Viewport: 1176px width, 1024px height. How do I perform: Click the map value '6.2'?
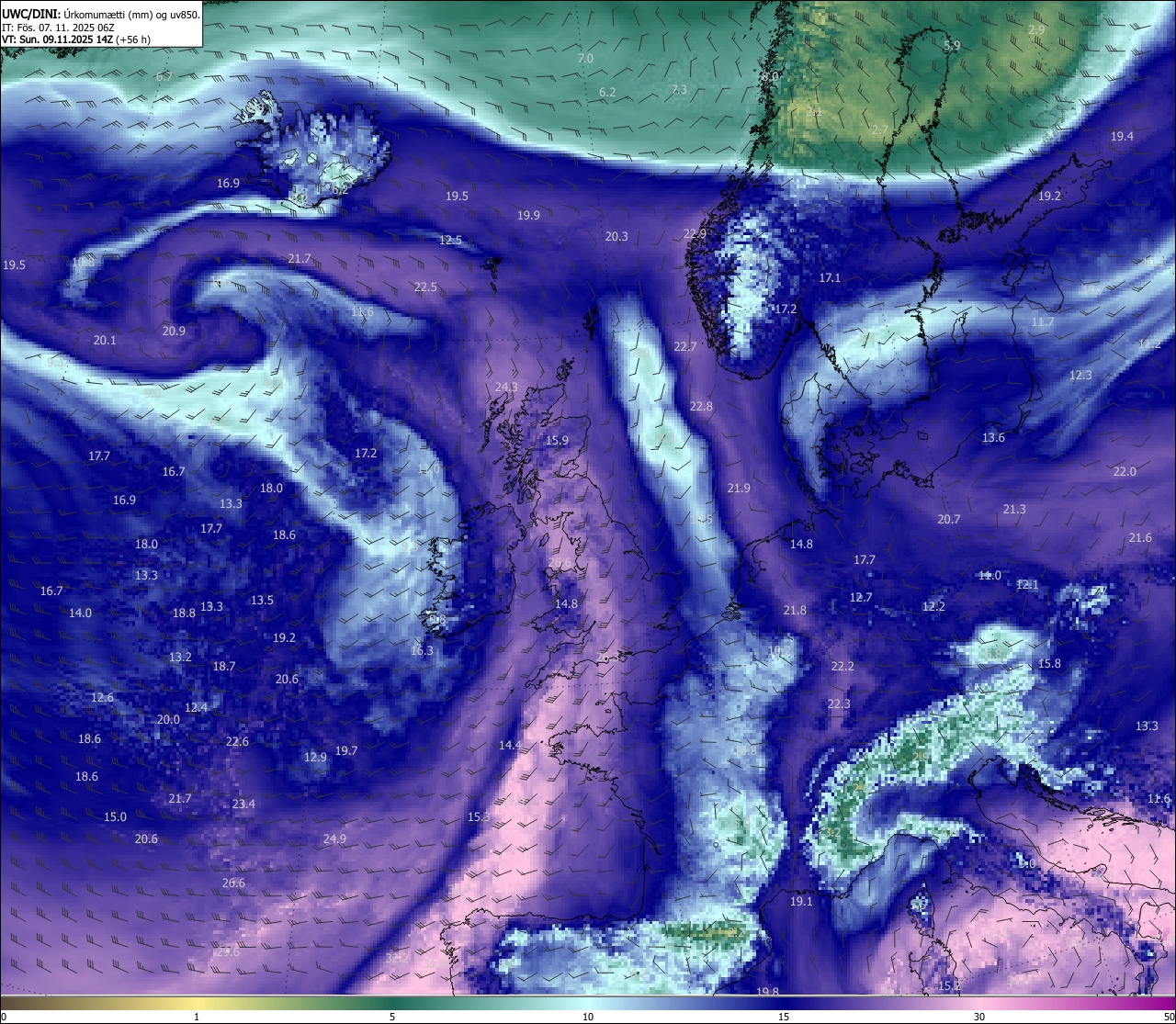(x=607, y=92)
